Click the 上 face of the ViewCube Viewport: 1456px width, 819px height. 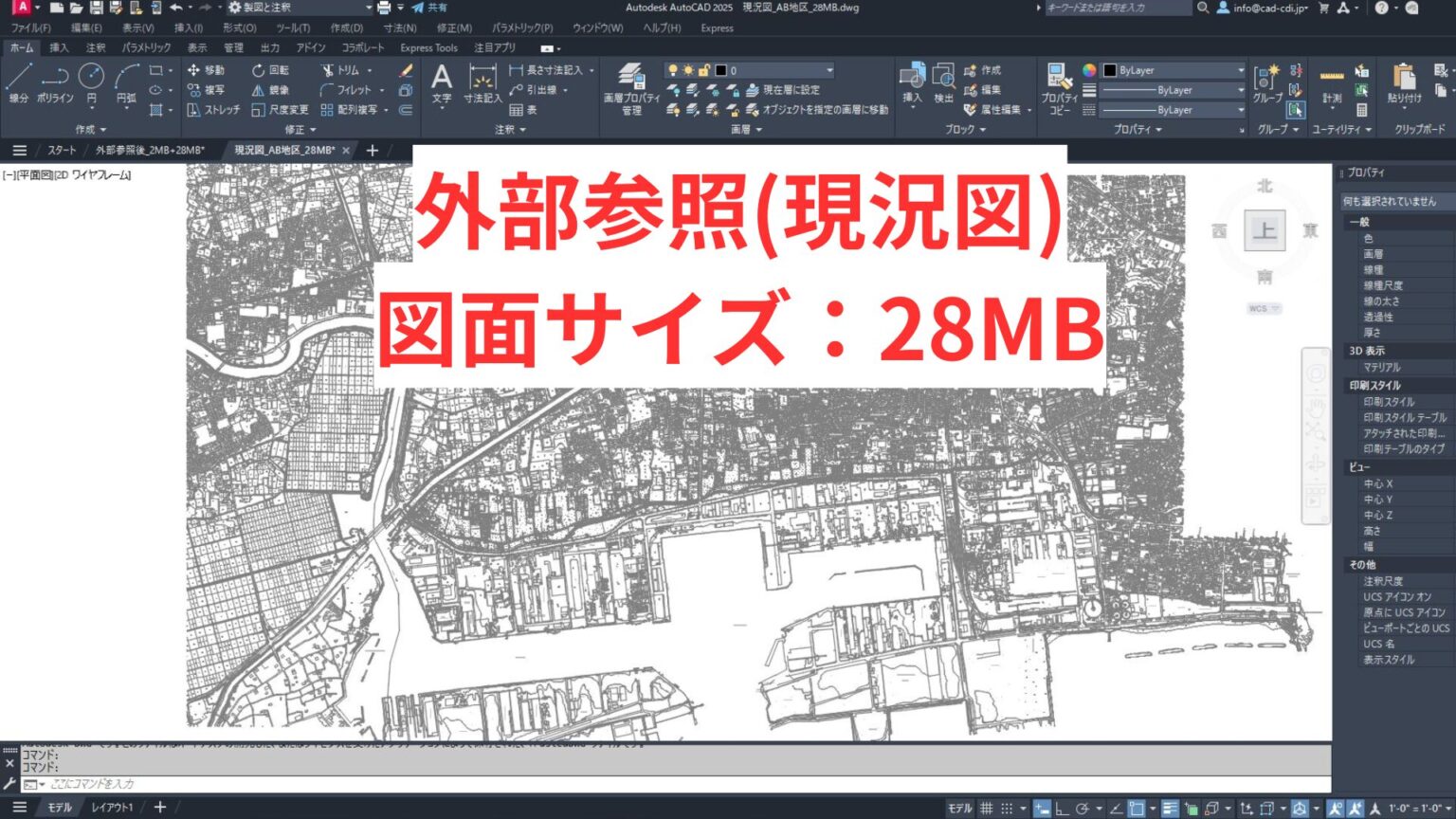1265,230
